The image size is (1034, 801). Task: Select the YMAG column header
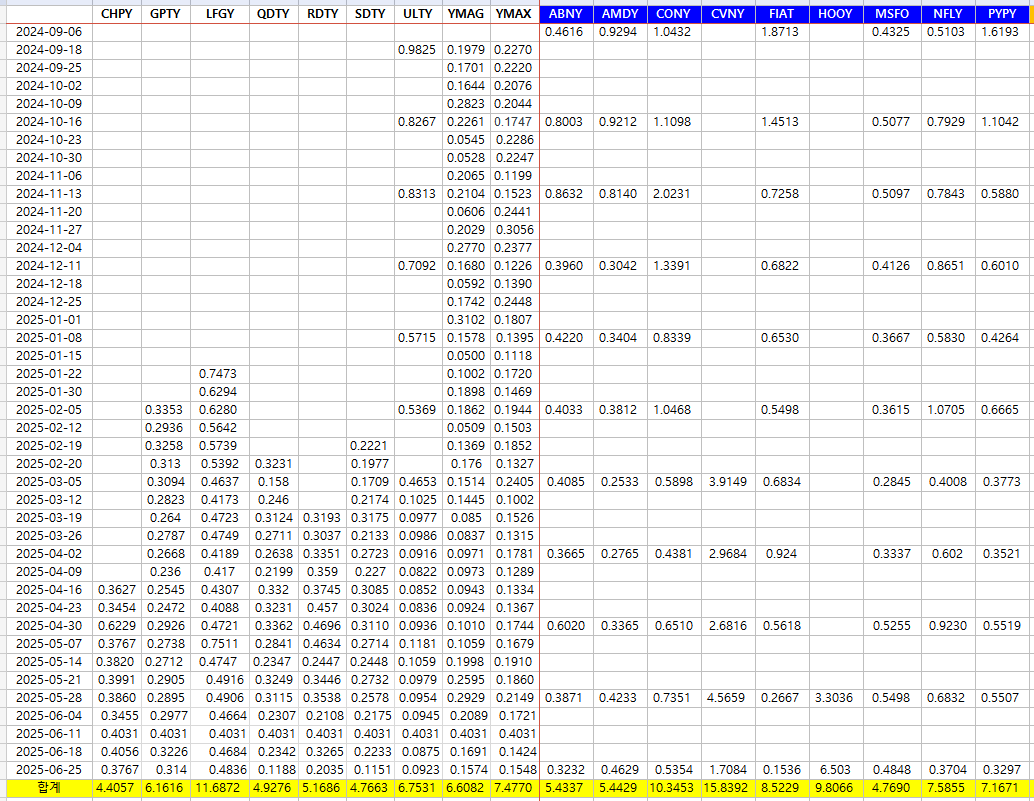click(x=466, y=14)
